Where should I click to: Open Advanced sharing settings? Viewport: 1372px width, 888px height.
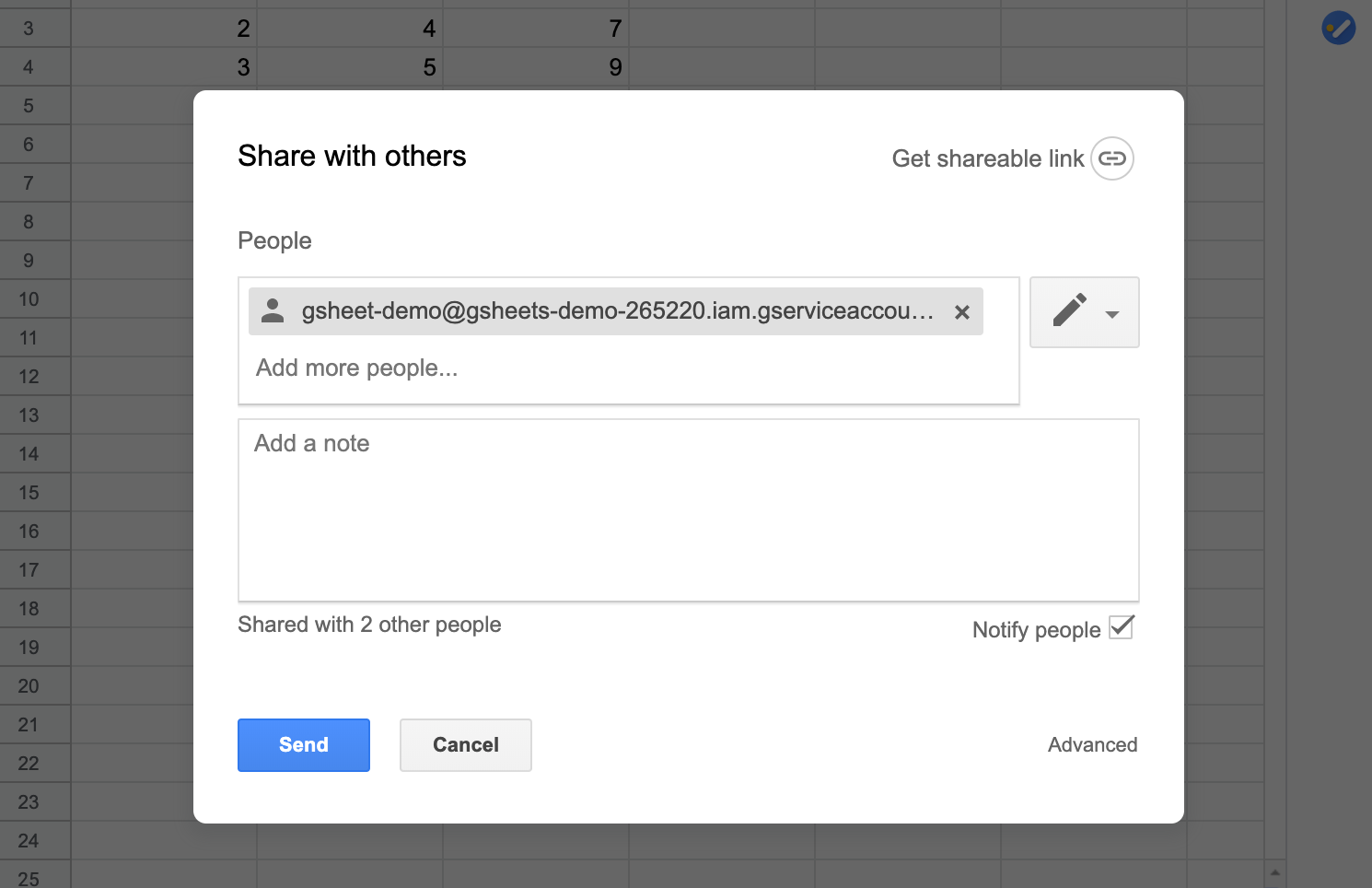coord(1092,744)
